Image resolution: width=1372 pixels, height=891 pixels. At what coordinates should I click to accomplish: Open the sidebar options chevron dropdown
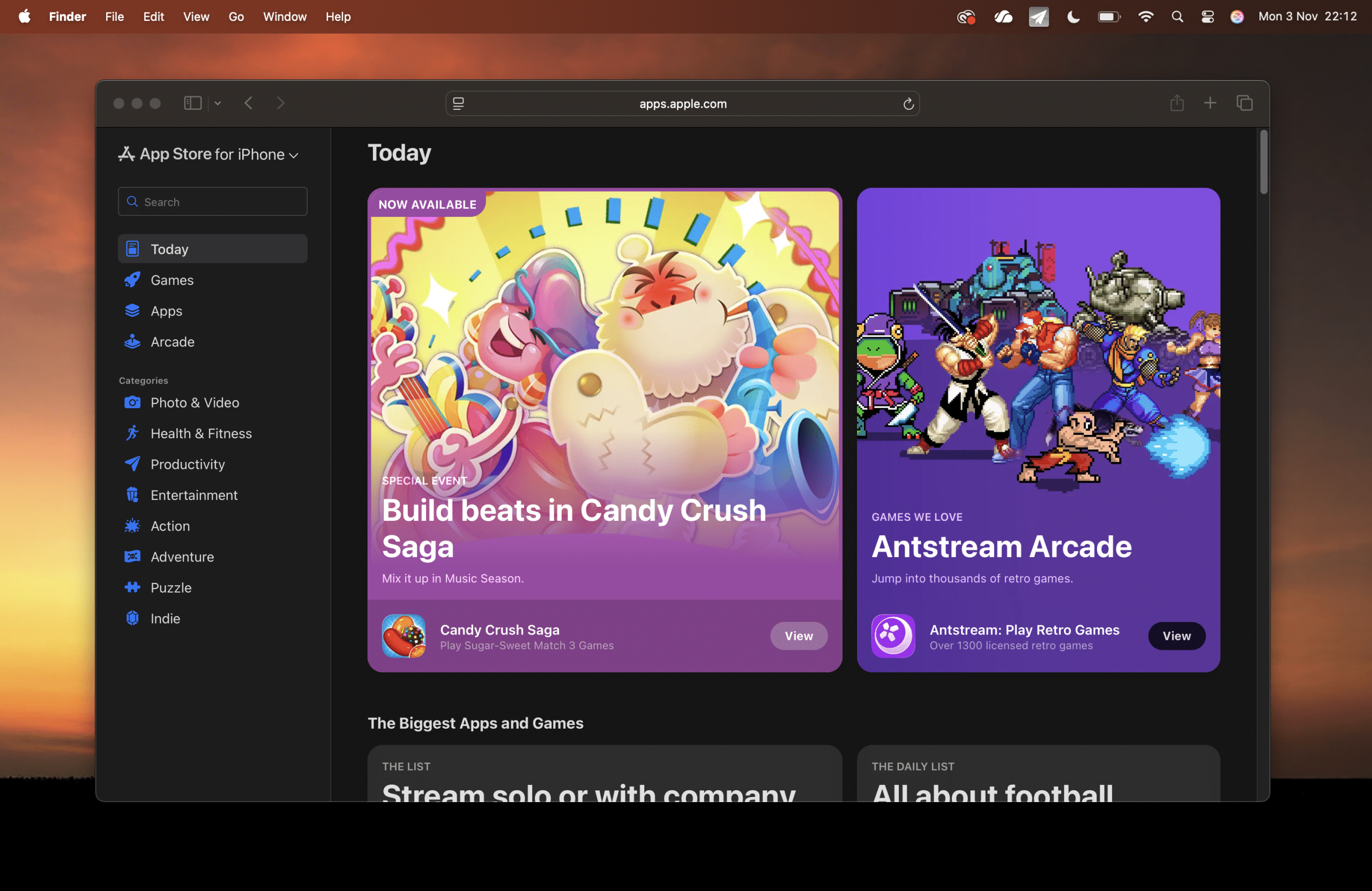(218, 103)
